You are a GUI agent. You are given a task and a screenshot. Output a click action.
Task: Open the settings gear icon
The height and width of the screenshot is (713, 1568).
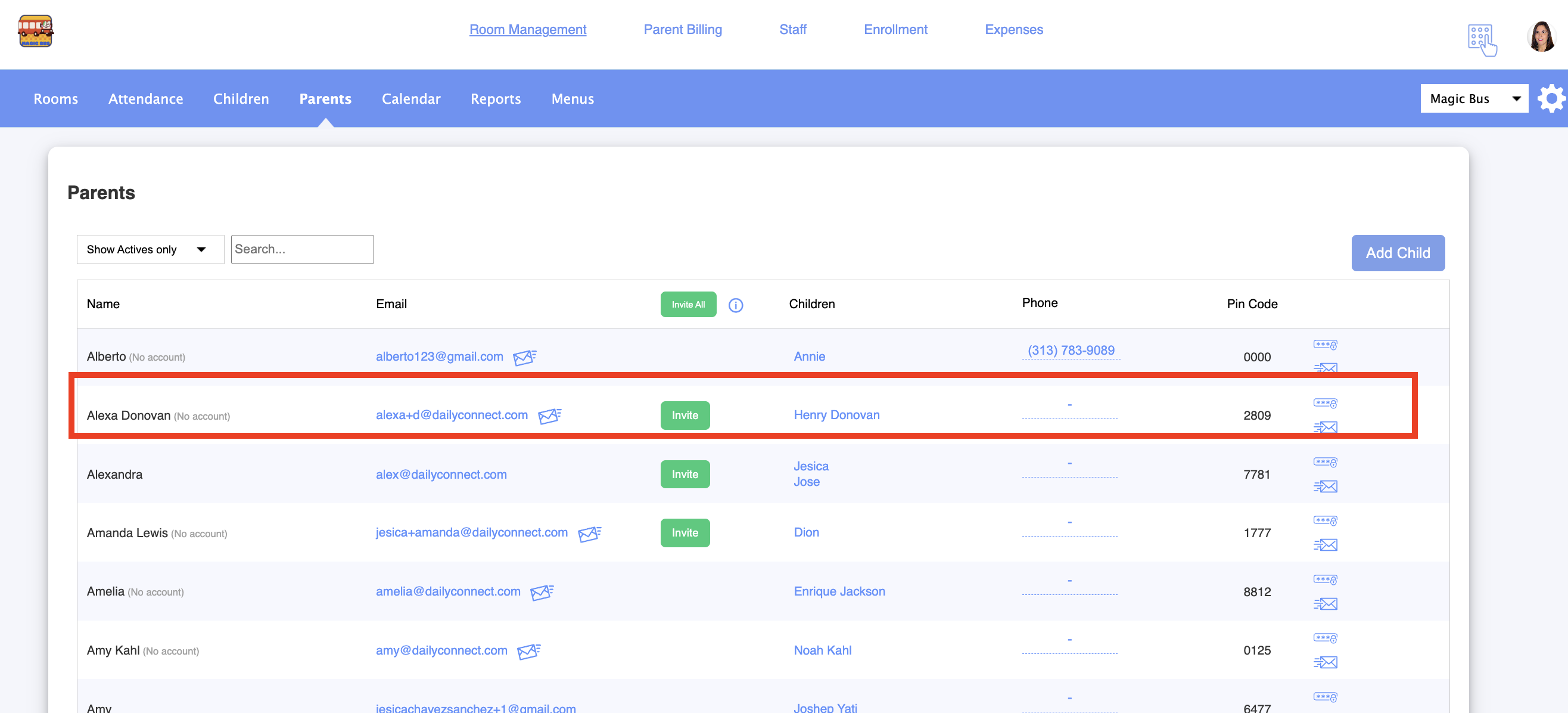[1550, 98]
